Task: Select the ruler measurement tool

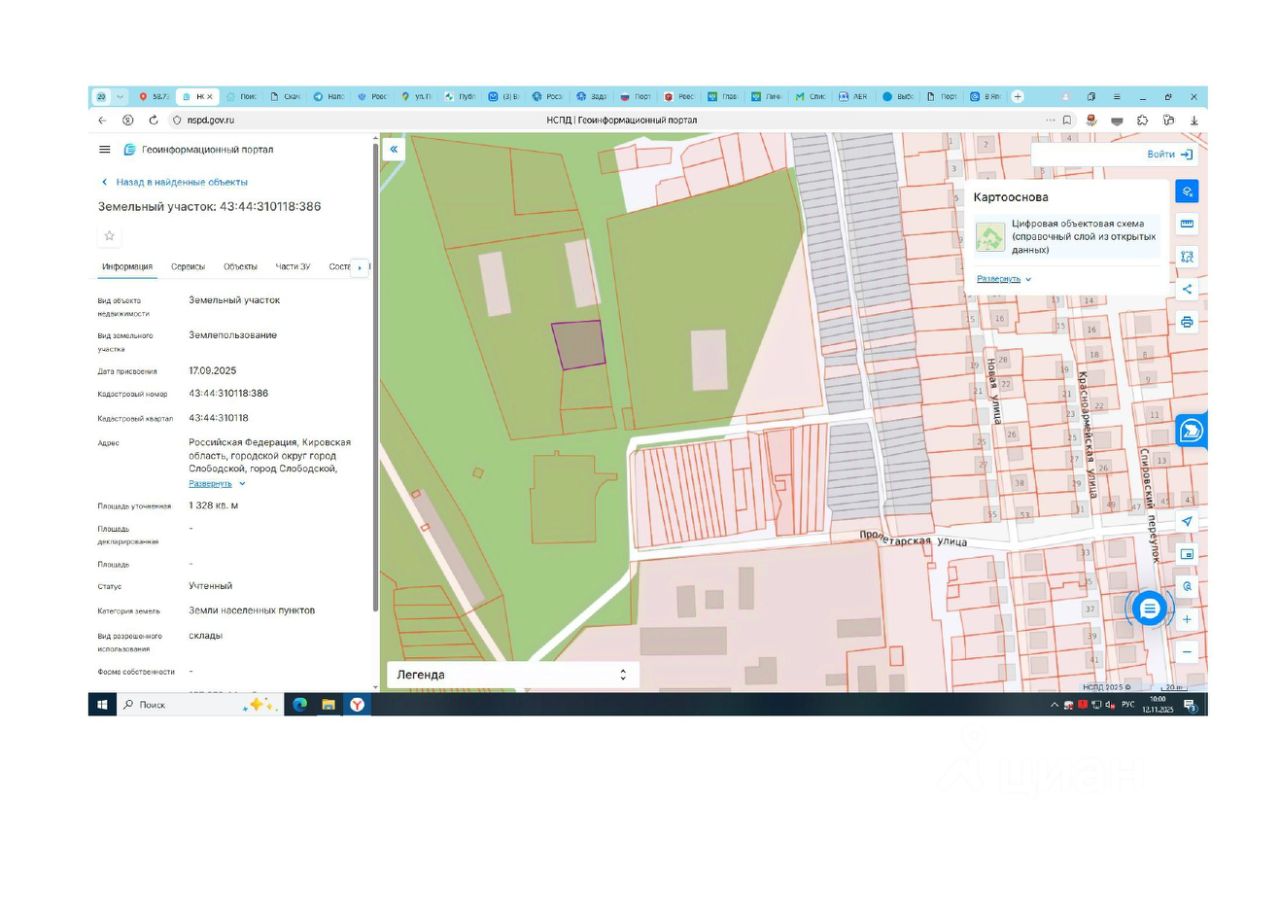Action: [1187, 224]
